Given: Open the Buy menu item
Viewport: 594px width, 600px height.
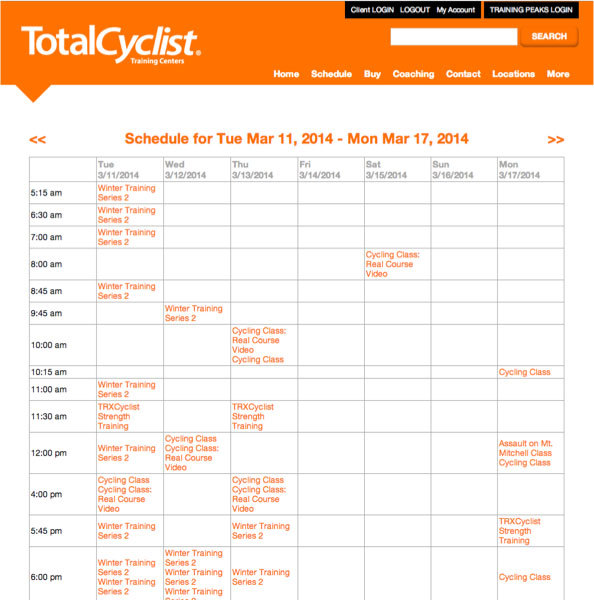Looking at the screenshot, I should point(372,74).
